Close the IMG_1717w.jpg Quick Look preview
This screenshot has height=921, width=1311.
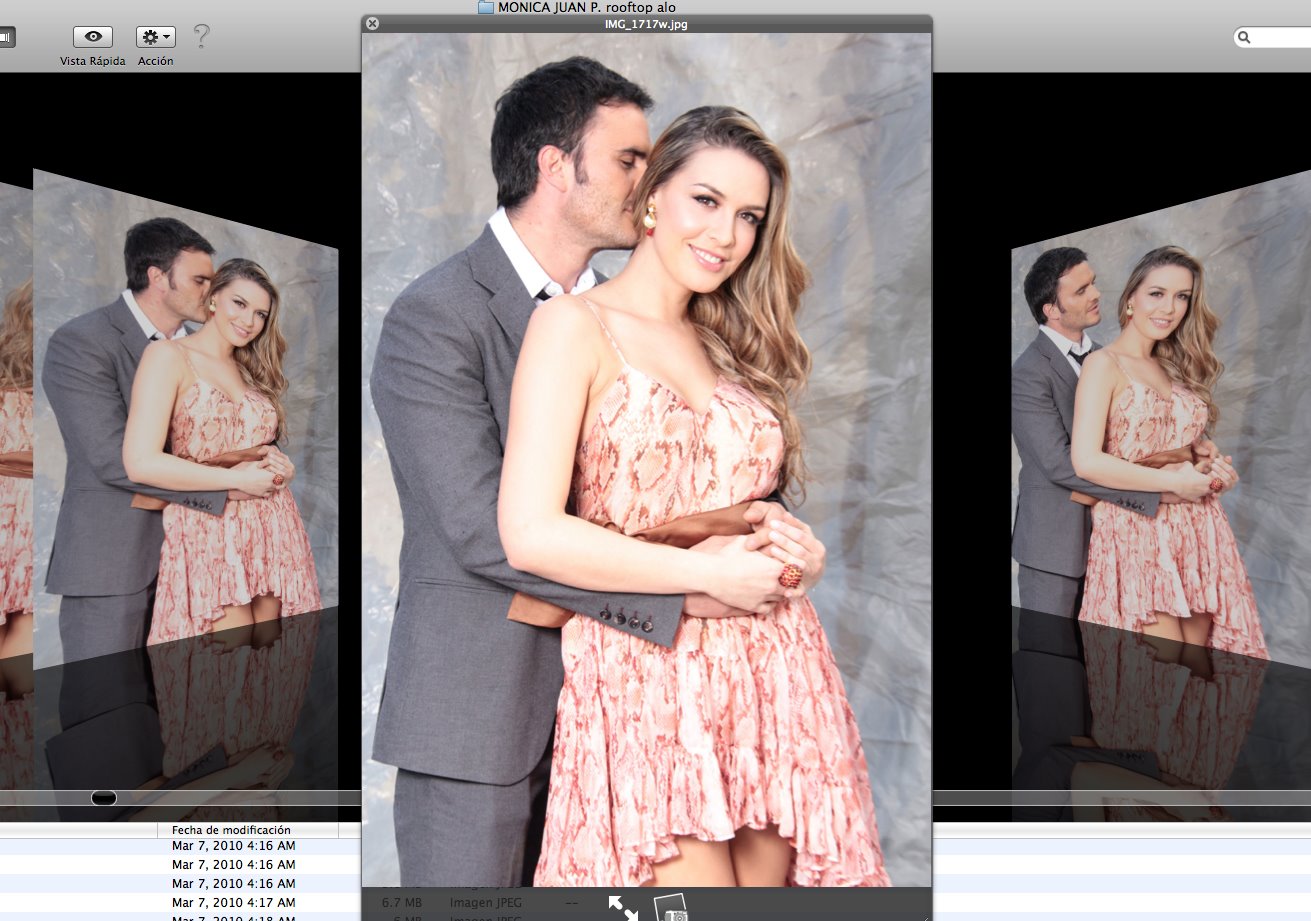[372, 23]
